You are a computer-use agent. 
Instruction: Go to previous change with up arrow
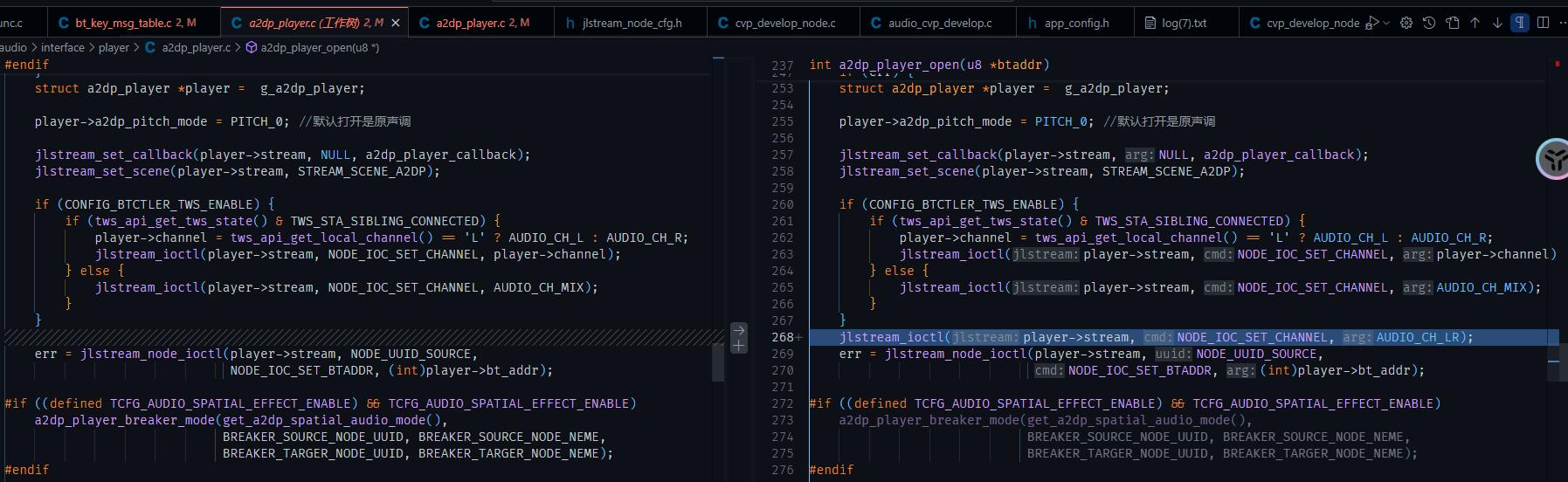pos(1475,23)
